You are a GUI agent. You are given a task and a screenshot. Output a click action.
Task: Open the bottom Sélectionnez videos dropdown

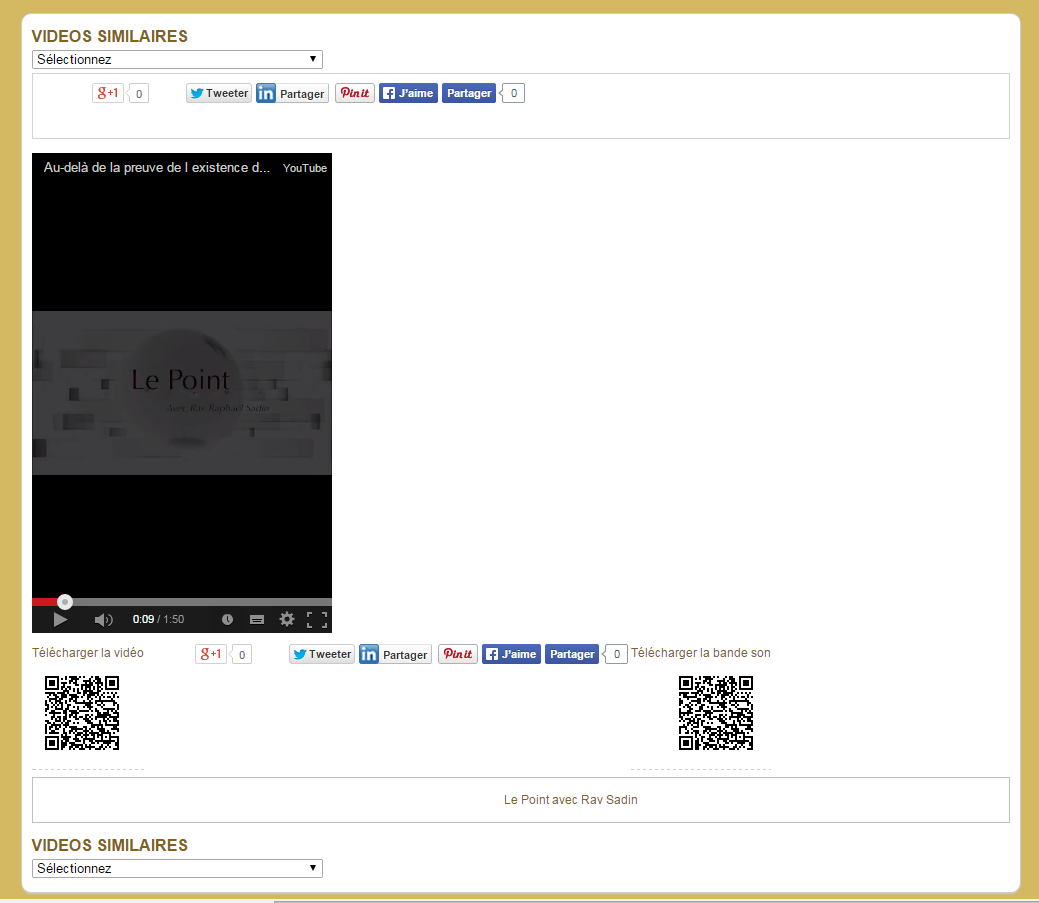pos(177,869)
